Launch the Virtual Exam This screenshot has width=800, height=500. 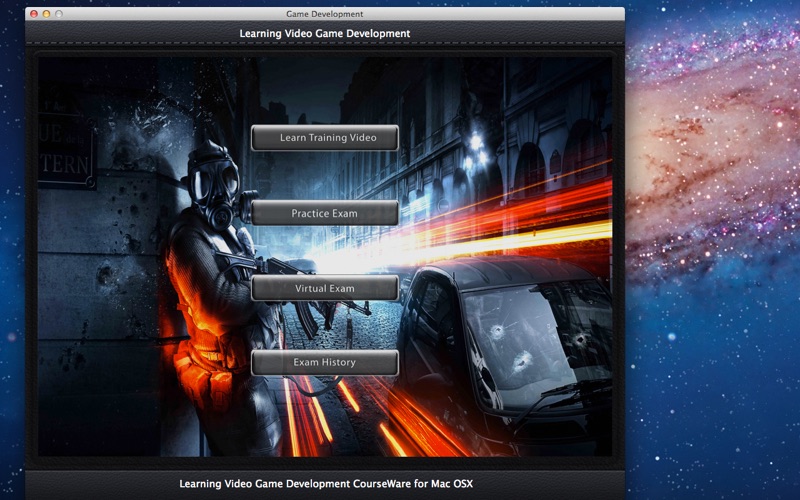324,288
